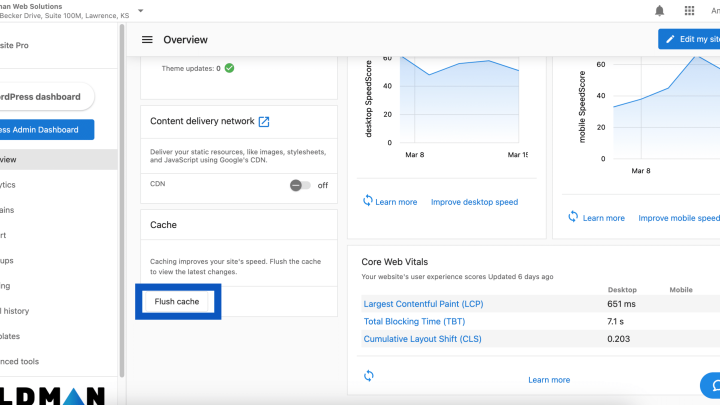Click the 651 ms LCP value

point(621,304)
